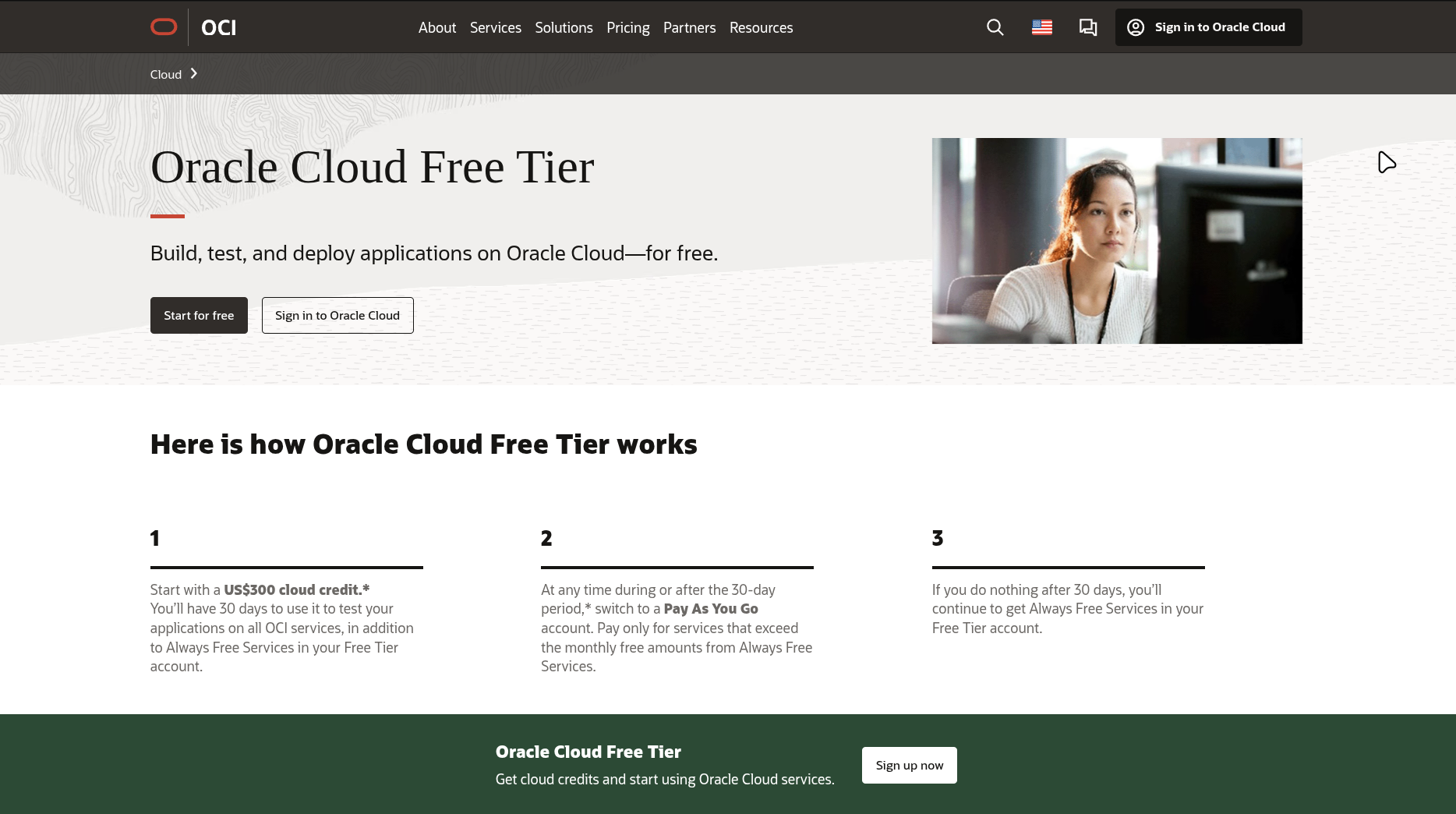Expand the Partners menu

[689, 27]
